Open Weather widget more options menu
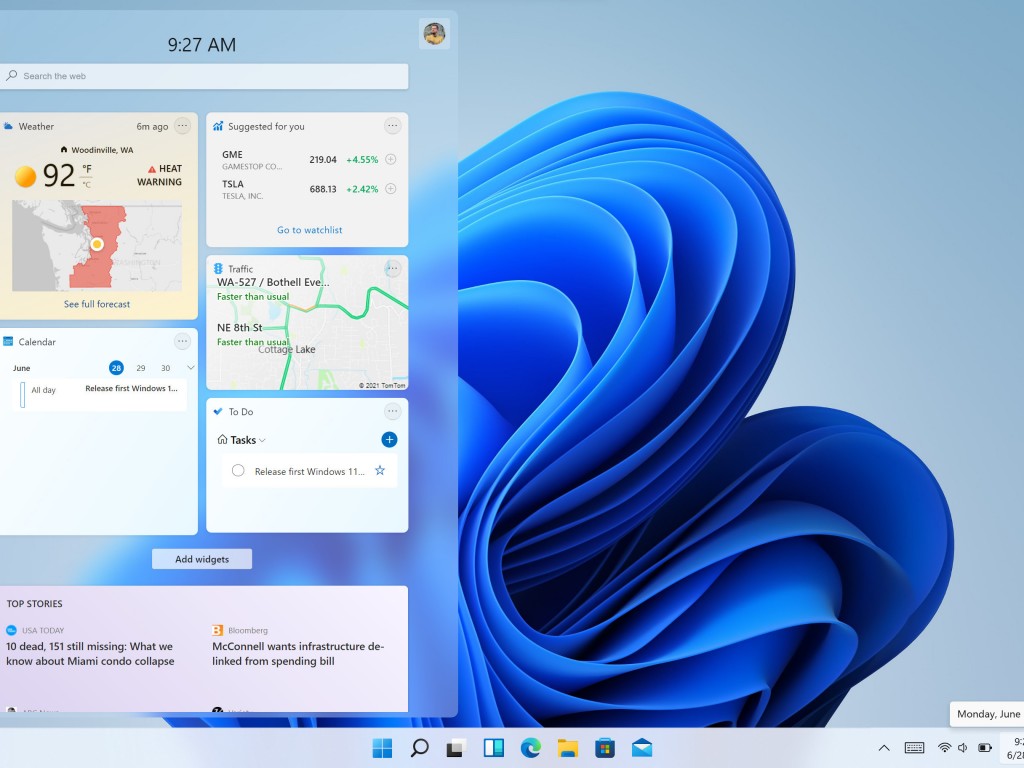1024x768 pixels. 182,126
